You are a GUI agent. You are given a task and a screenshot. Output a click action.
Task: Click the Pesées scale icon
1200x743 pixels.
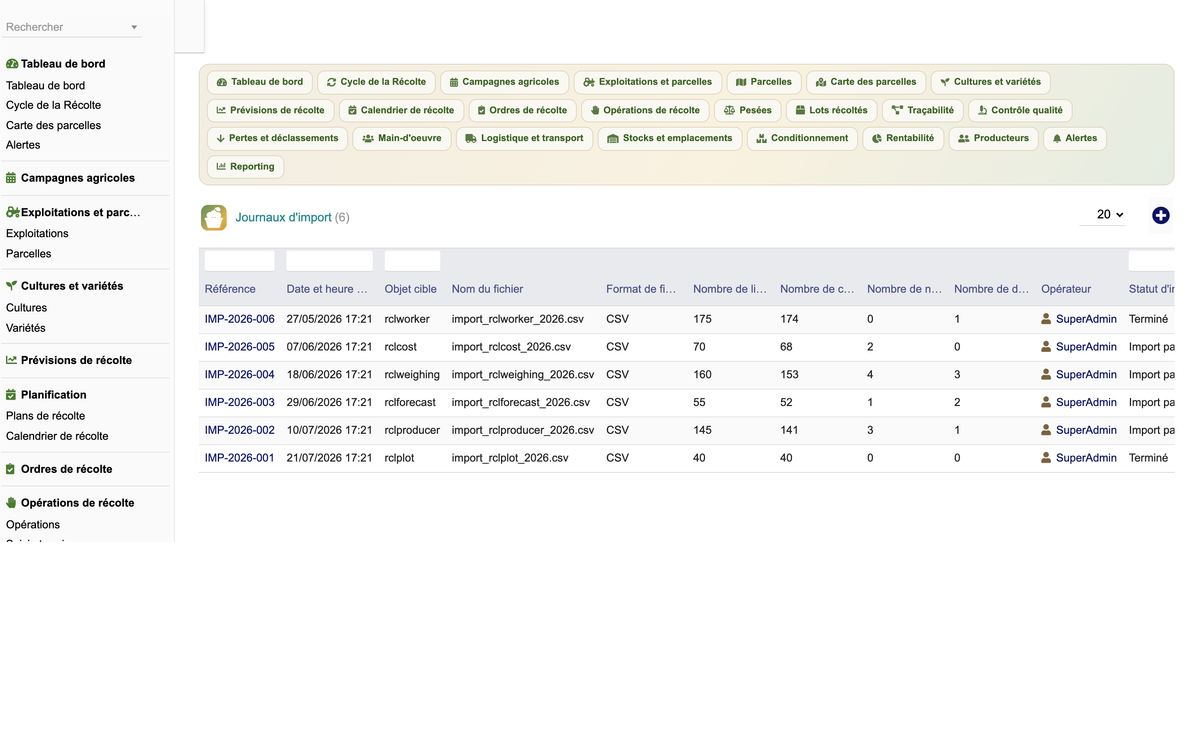(730, 110)
